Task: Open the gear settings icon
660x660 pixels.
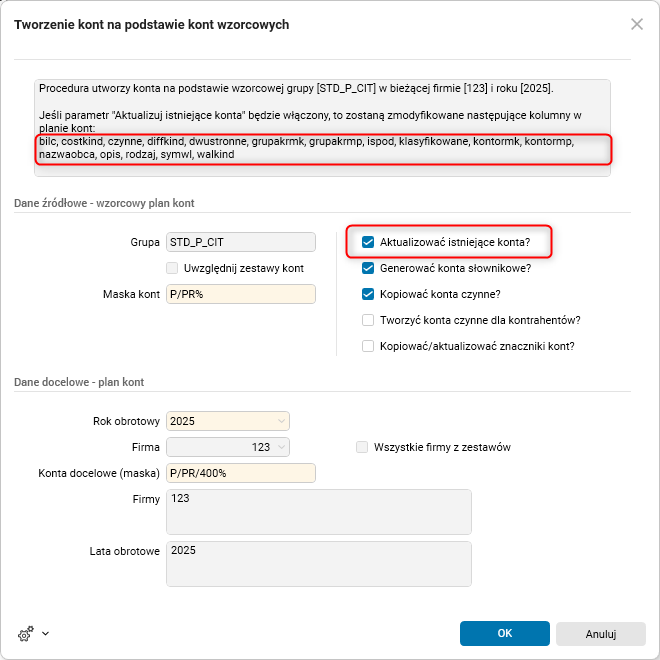Action: point(26,633)
